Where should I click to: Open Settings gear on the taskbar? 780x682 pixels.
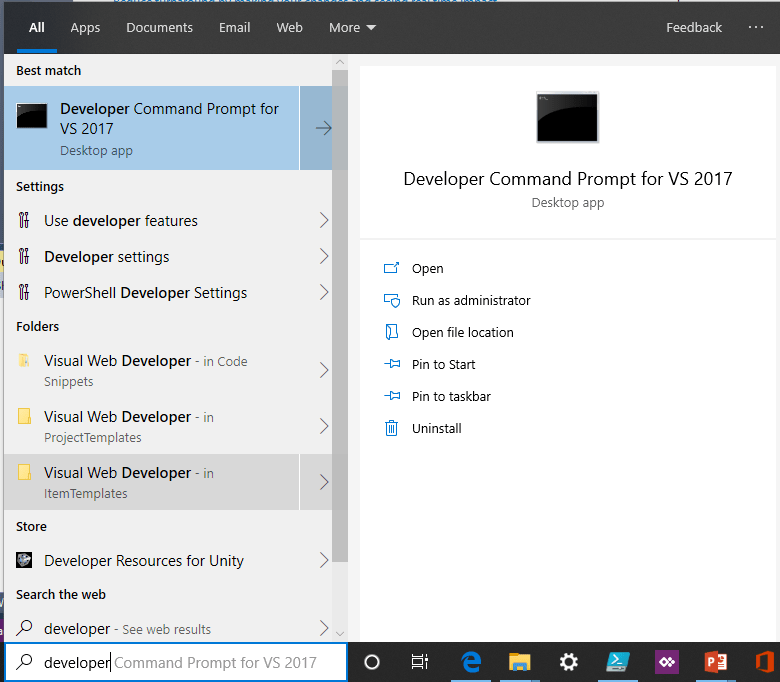coord(569,662)
